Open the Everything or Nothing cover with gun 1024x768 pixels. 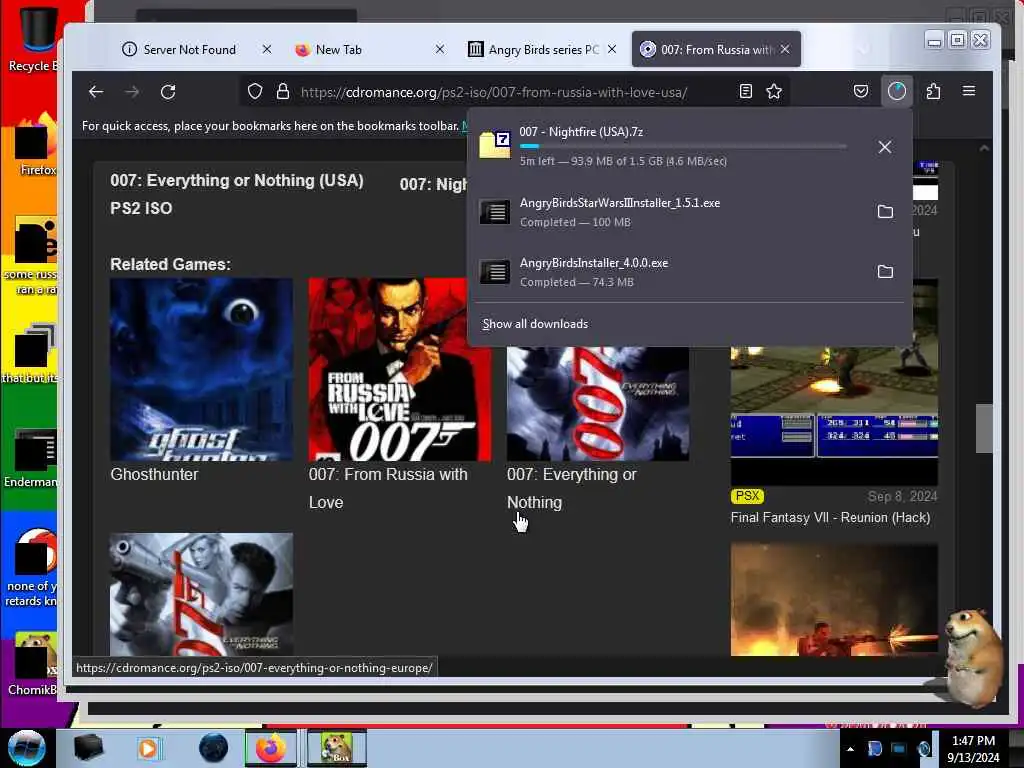pyautogui.click(x=201, y=594)
